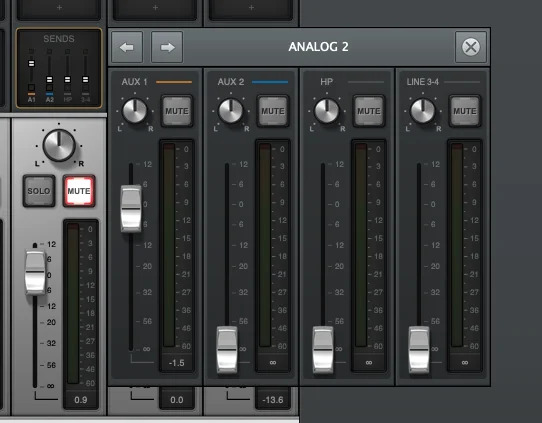Click the HP pan knob
The height and width of the screenshot is (423, 542).
point(327,111)
